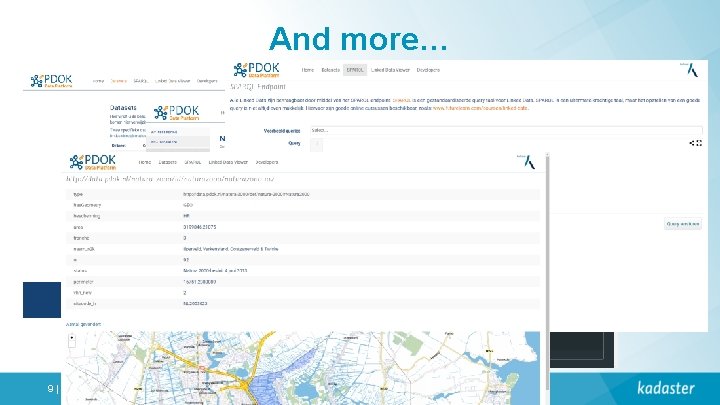Open Home in the nature zone detail window
720x405 pixels.
point(145,162)
